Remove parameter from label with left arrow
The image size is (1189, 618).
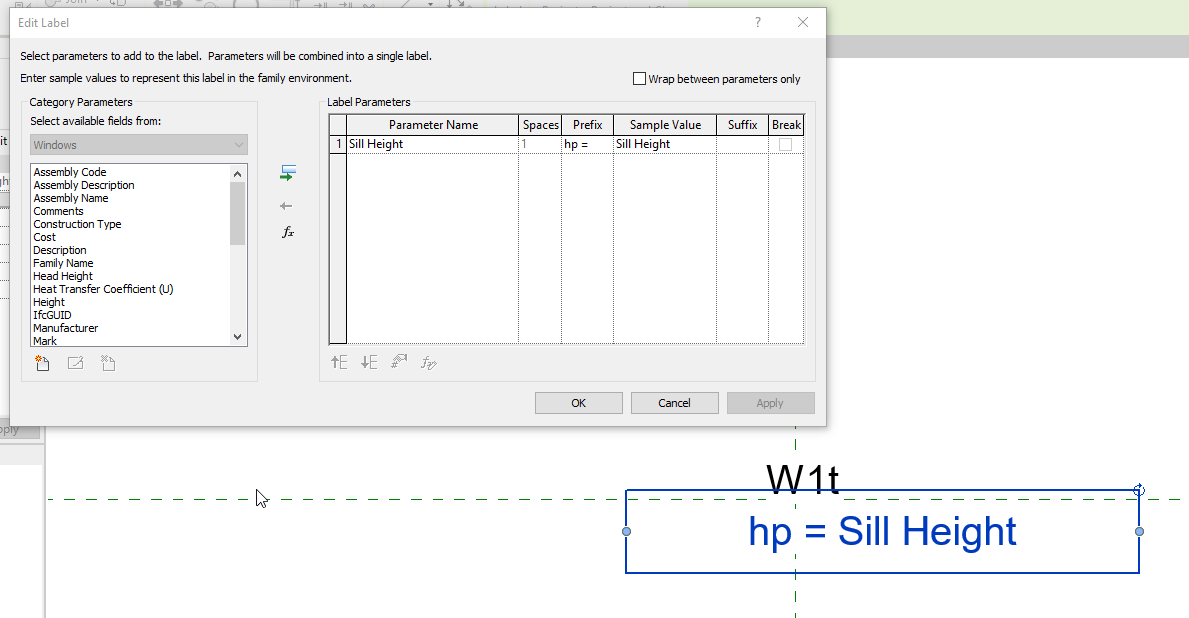click(287, 206)
